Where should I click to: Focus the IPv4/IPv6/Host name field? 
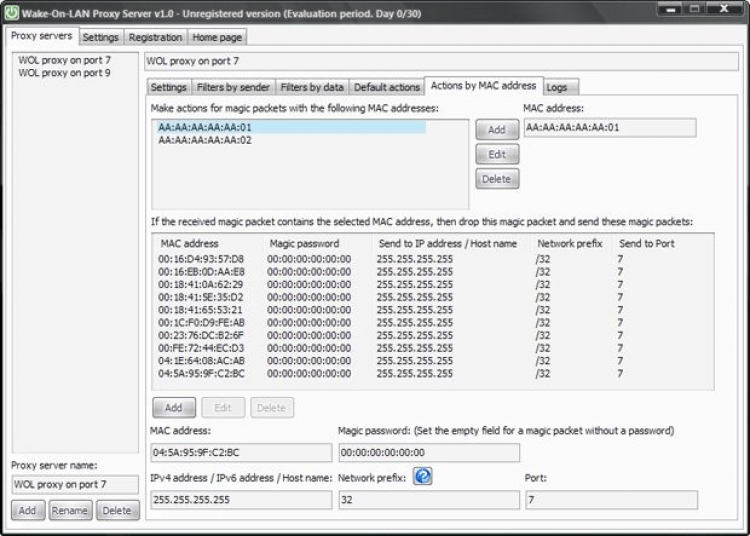tap(241, 500)
